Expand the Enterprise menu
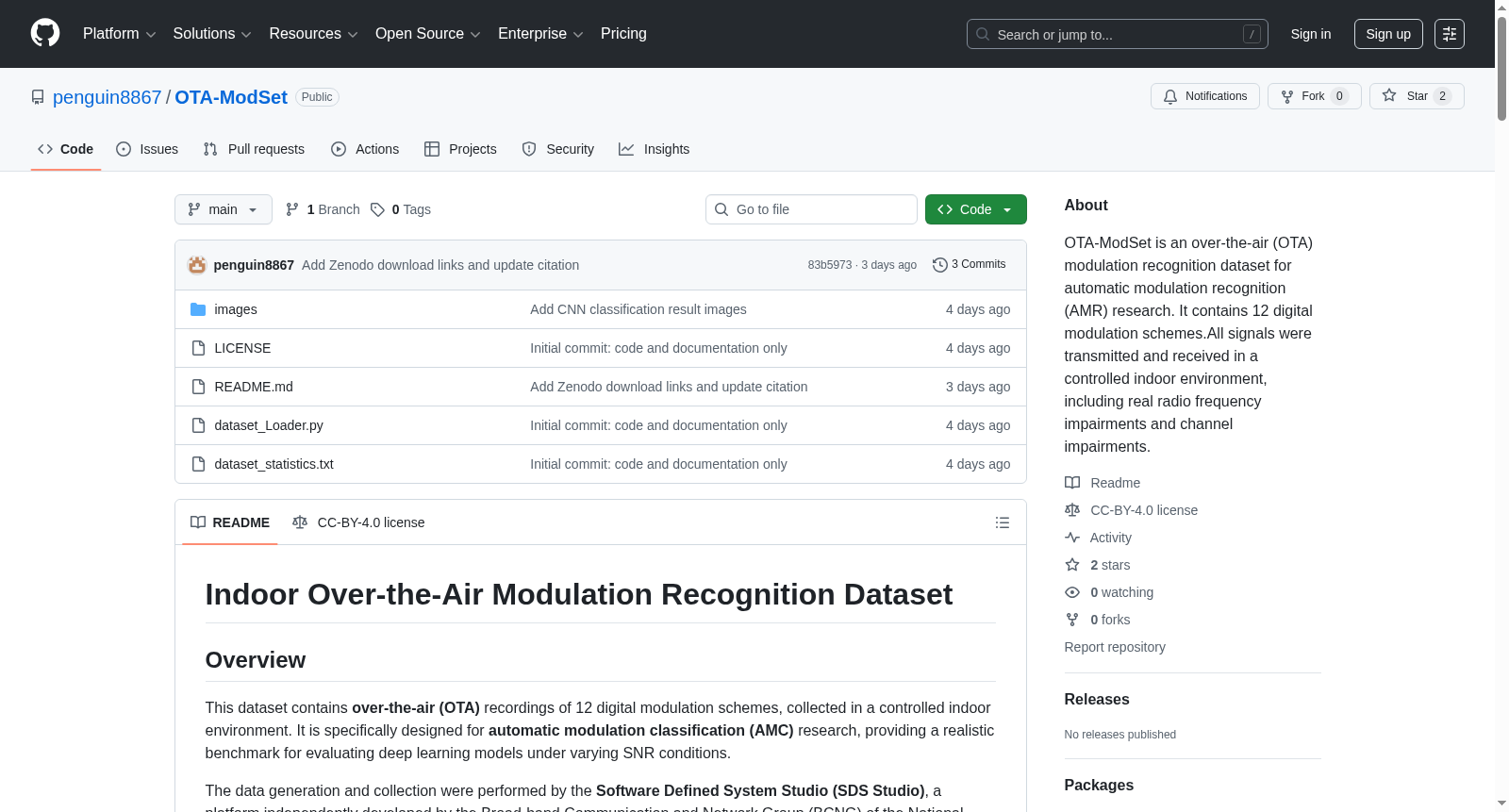The image size is (1509, 812). click(x=540, y=34)
